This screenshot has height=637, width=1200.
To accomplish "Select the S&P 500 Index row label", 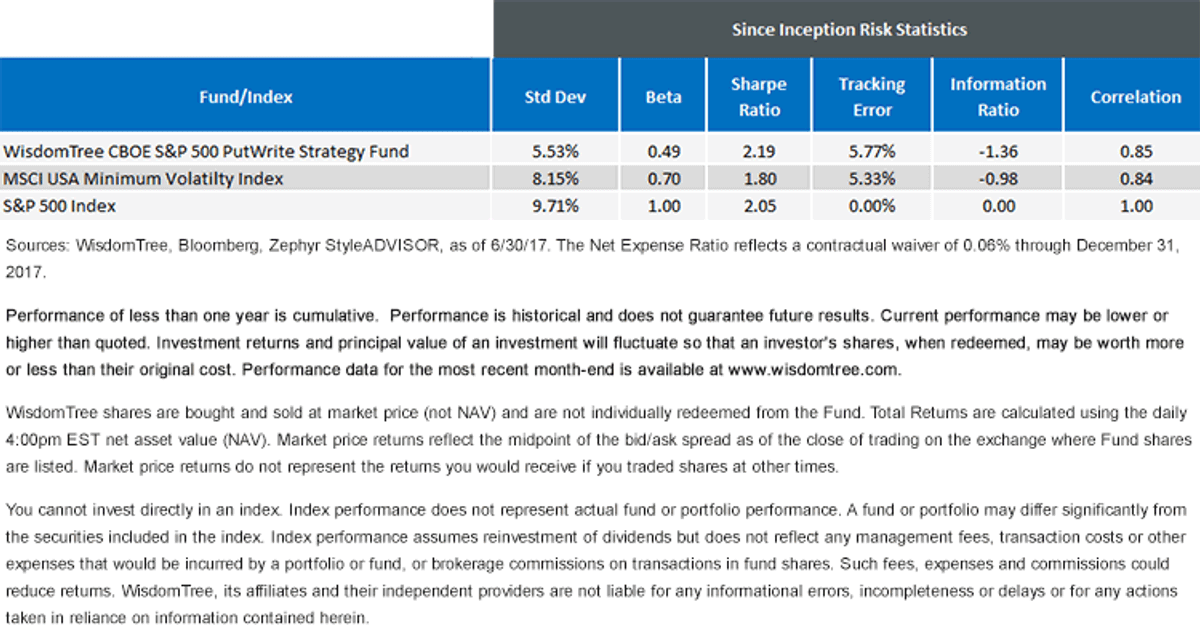I will (x=60, y=207).
